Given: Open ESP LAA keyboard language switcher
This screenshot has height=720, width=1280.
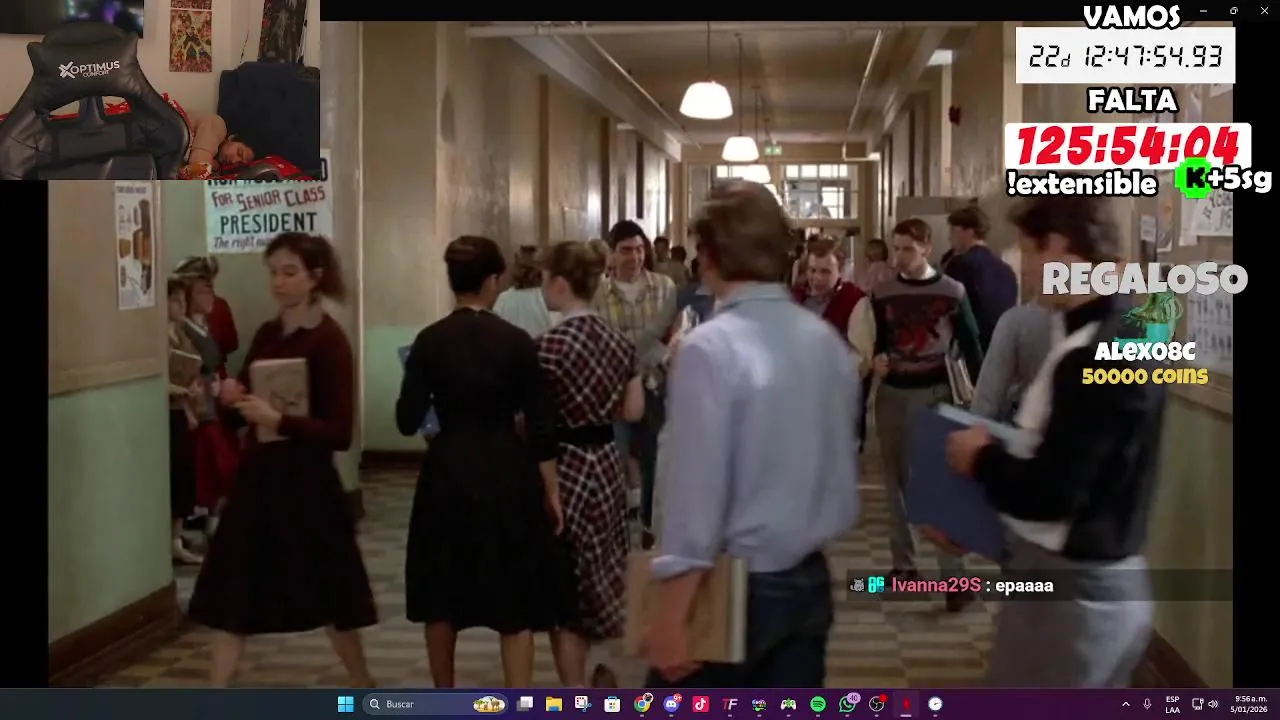Looking at the screenshot, I should tap(1172, 704).
